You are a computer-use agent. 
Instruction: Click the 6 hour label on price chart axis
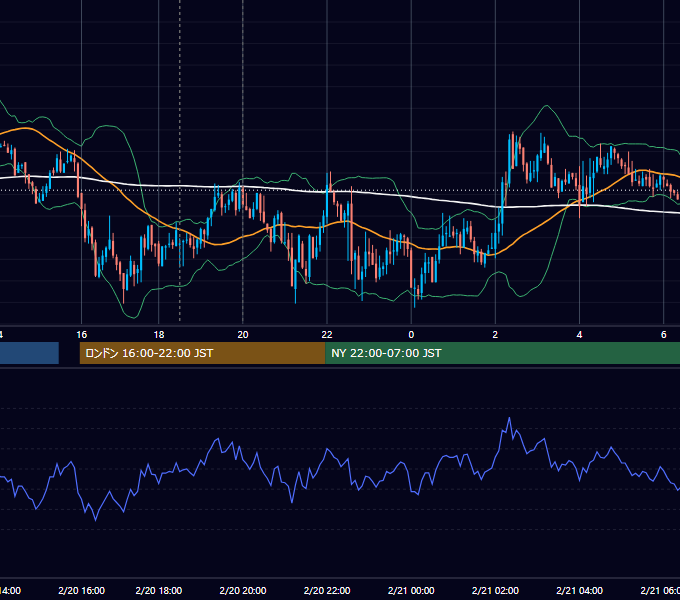pos(664,335)
